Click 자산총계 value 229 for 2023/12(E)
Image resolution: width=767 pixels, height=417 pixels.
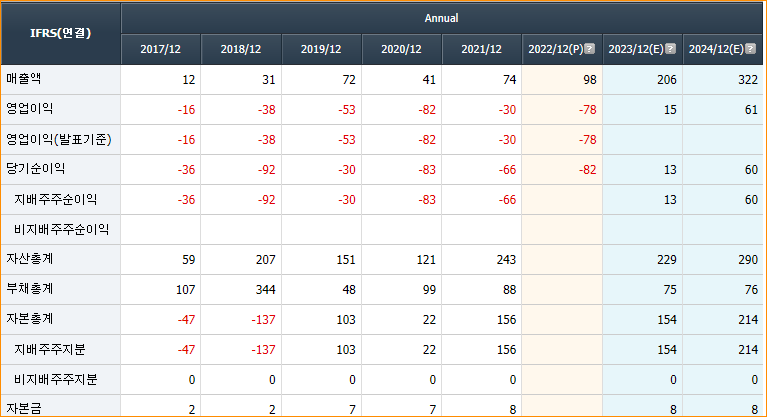667,260
